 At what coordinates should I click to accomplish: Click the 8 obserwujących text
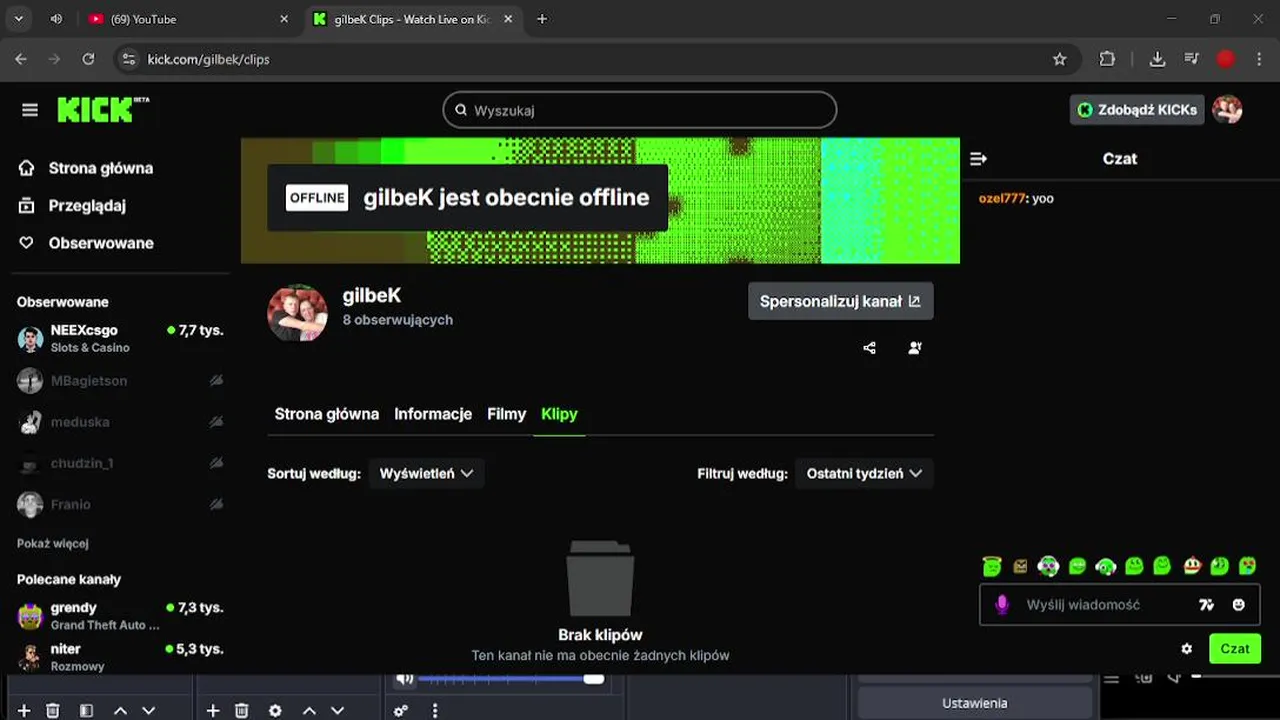pos(398,320)
